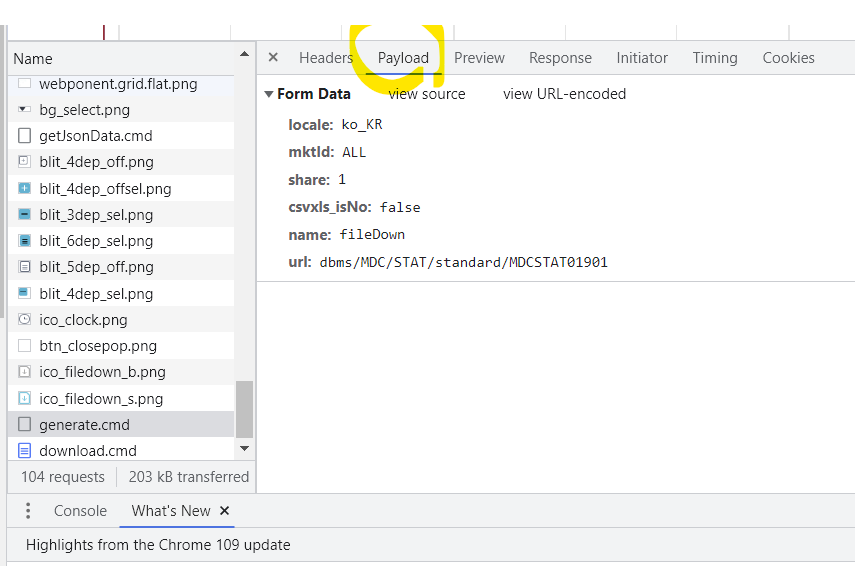Select the blit_3dep_sel.png request
855x566 pixels.
point(121,214)
